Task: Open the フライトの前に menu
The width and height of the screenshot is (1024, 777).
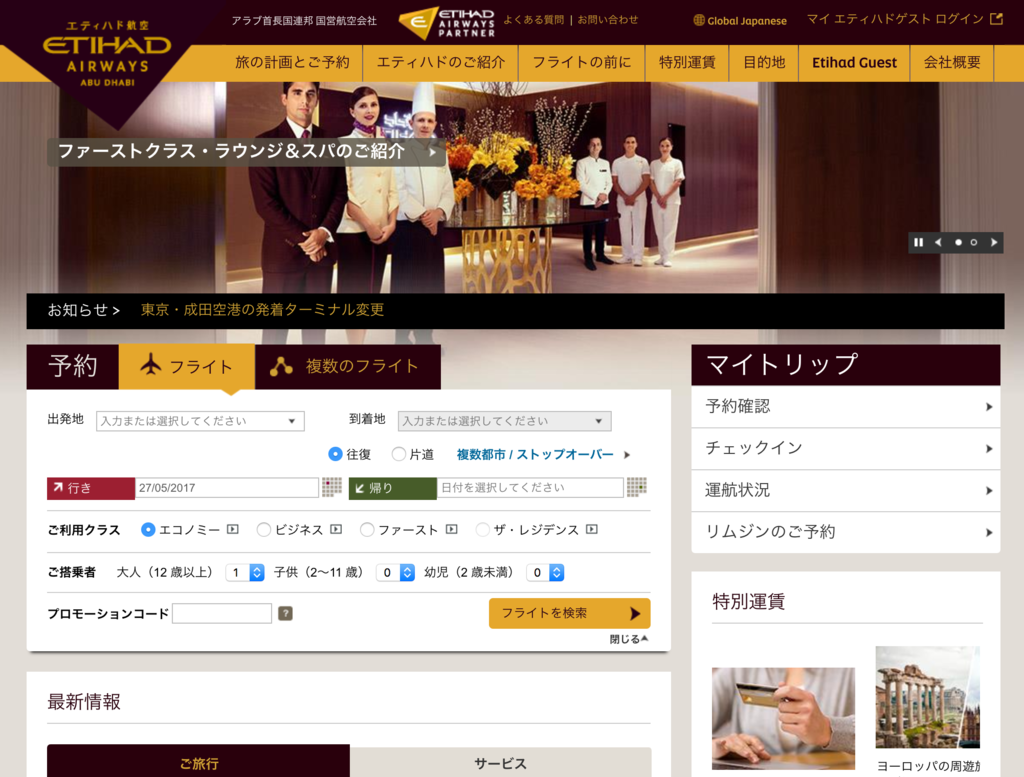Action: [581, 63]
